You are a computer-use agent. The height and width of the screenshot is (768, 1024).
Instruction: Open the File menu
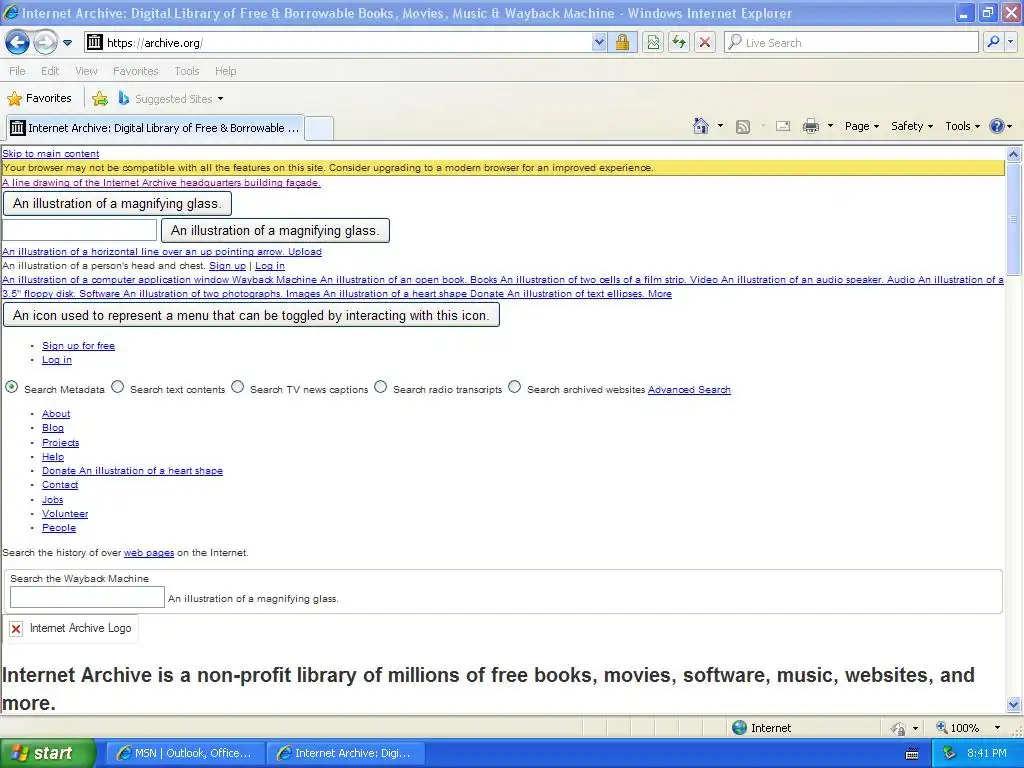click(x=18, y=71)
